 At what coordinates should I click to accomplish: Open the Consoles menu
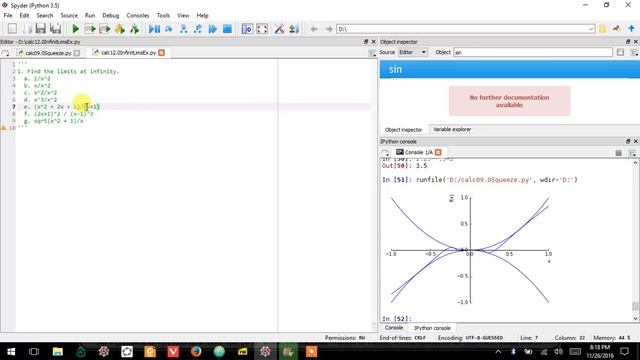pyautogui.click(x=138, y=16)
